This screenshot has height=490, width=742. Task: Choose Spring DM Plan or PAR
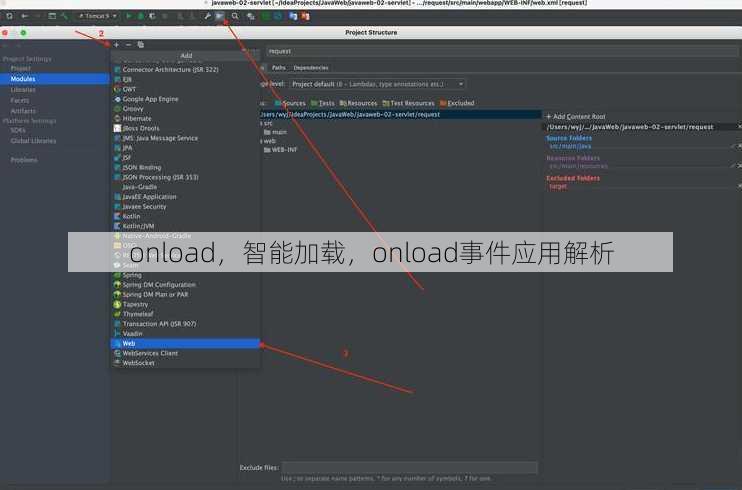pyautogui.click(x=186, y=294)
